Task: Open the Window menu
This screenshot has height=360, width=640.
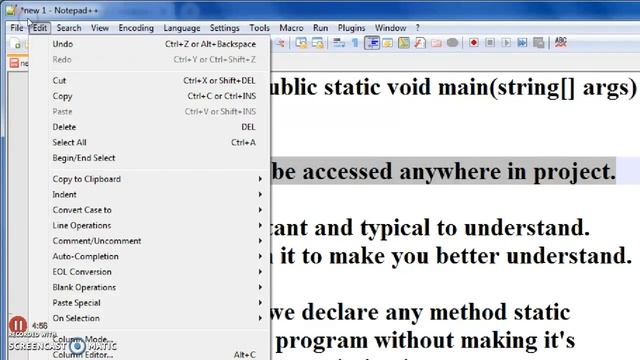Action: tap(390, 28)
